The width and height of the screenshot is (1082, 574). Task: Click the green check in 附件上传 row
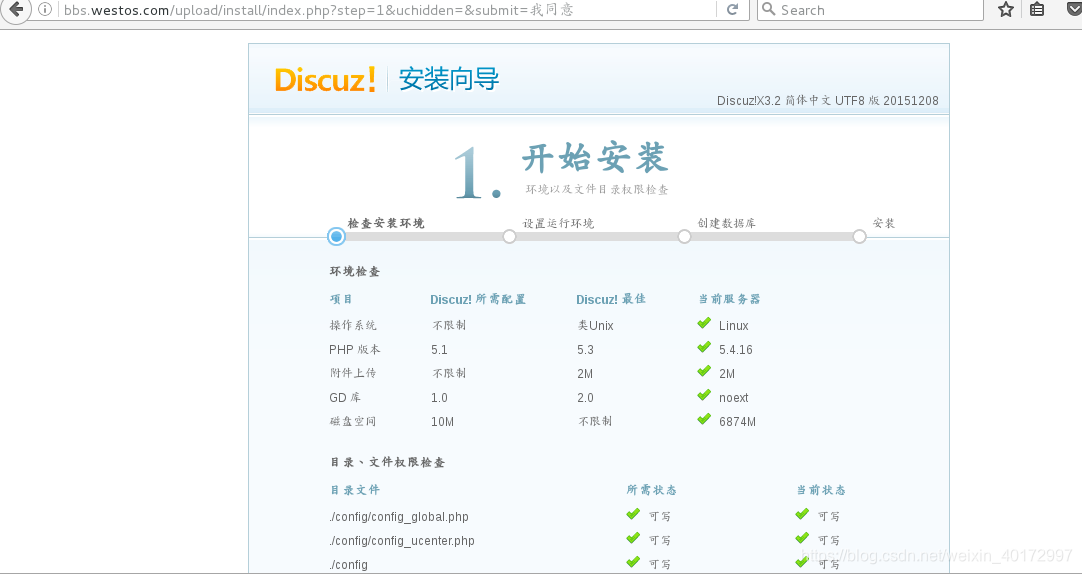(x=704, y=372)
